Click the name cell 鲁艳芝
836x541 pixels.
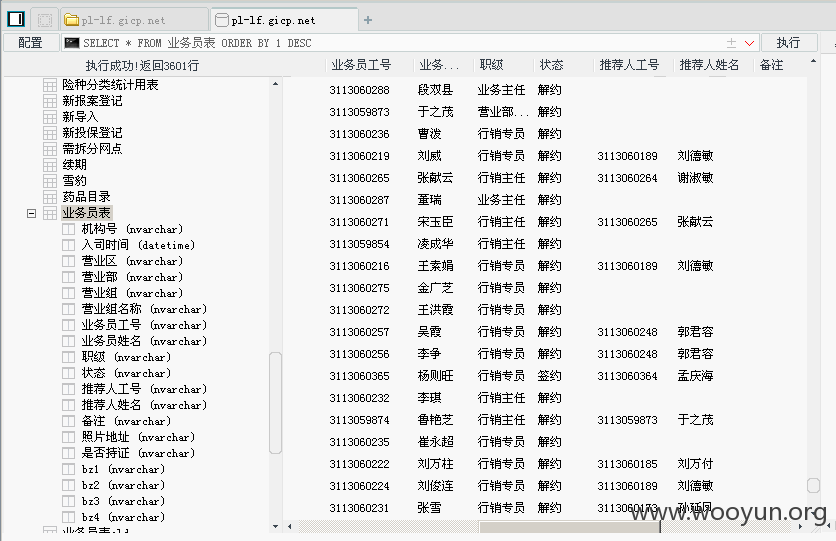point(435,420)
